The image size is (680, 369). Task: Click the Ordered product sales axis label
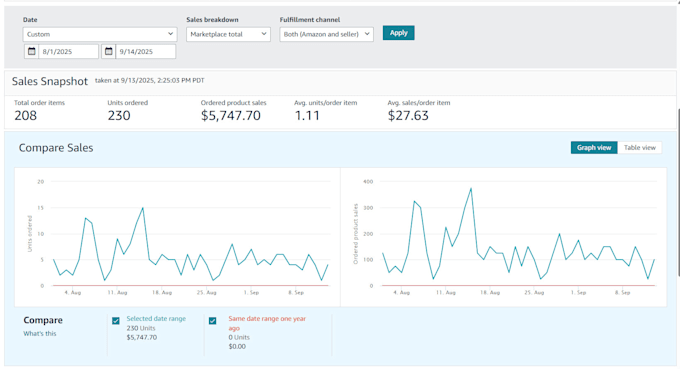[x=356, y=234]
